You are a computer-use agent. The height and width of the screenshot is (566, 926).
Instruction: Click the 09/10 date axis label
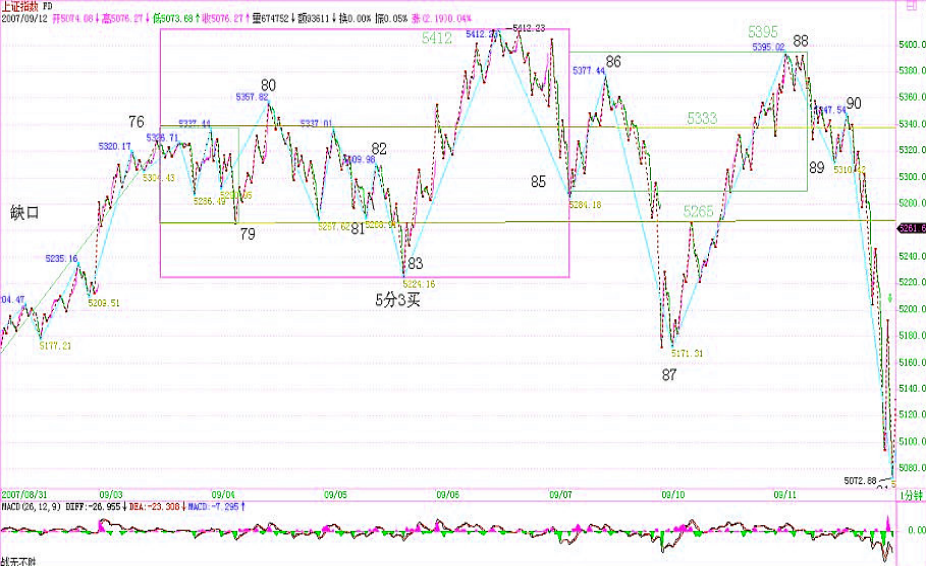673,495
